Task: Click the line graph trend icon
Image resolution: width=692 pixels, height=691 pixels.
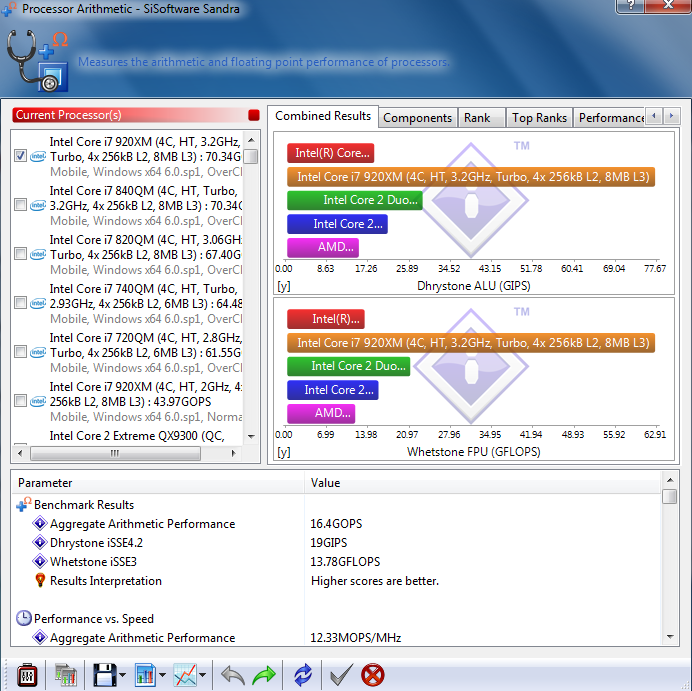Action: pos(185,675)
